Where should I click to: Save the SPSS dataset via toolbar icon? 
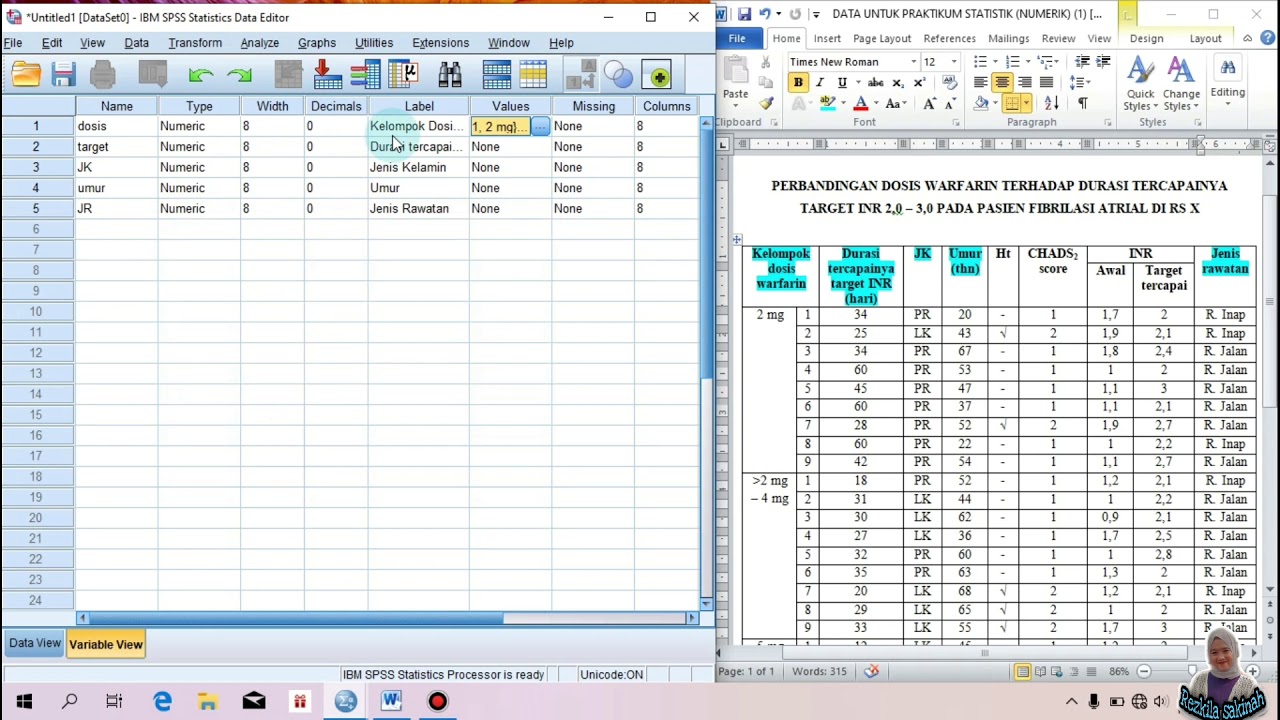63,76
